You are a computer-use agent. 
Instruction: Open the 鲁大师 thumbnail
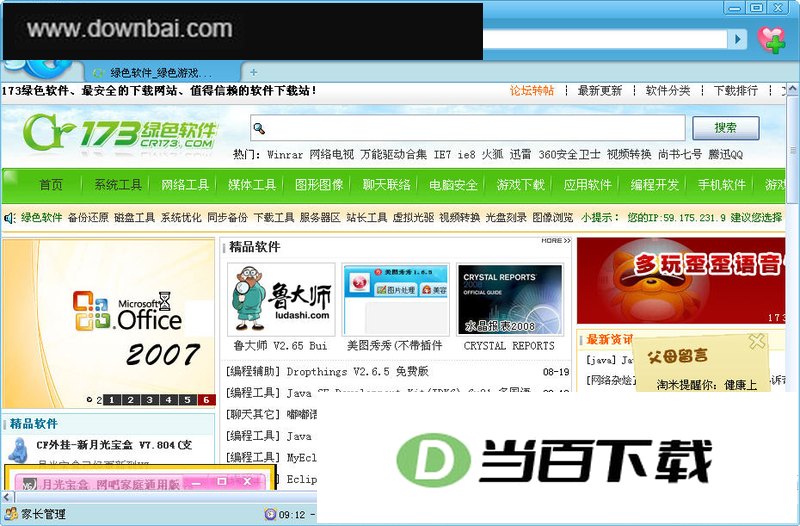tap(281, 299)
